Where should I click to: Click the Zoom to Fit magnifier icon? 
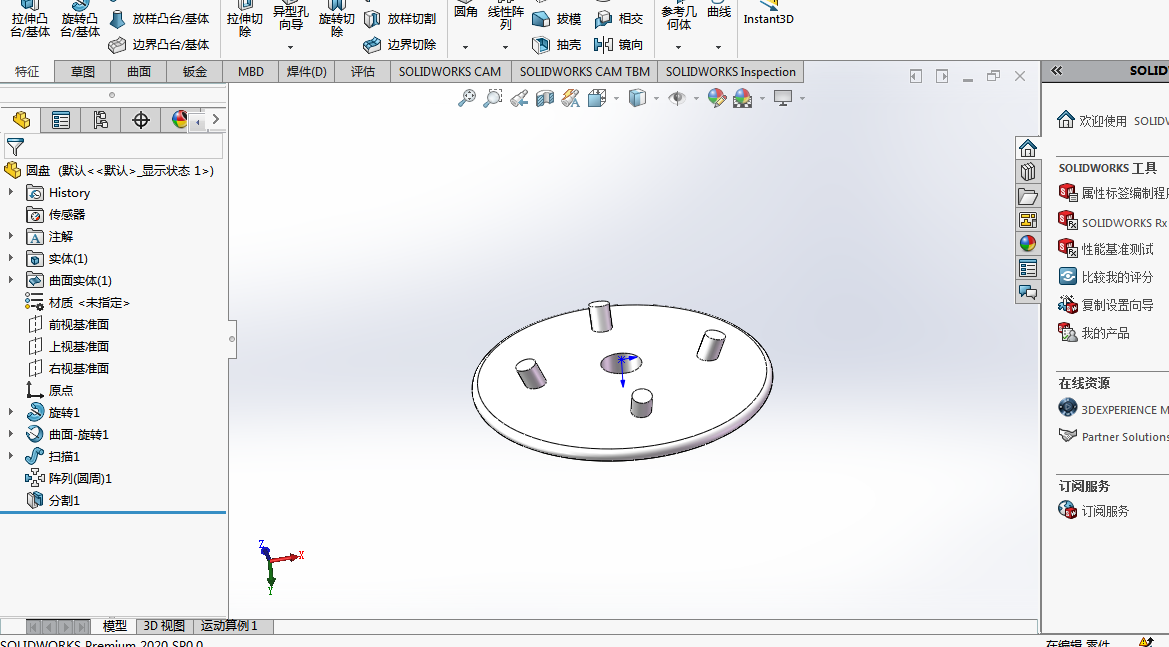coord(467,98)
